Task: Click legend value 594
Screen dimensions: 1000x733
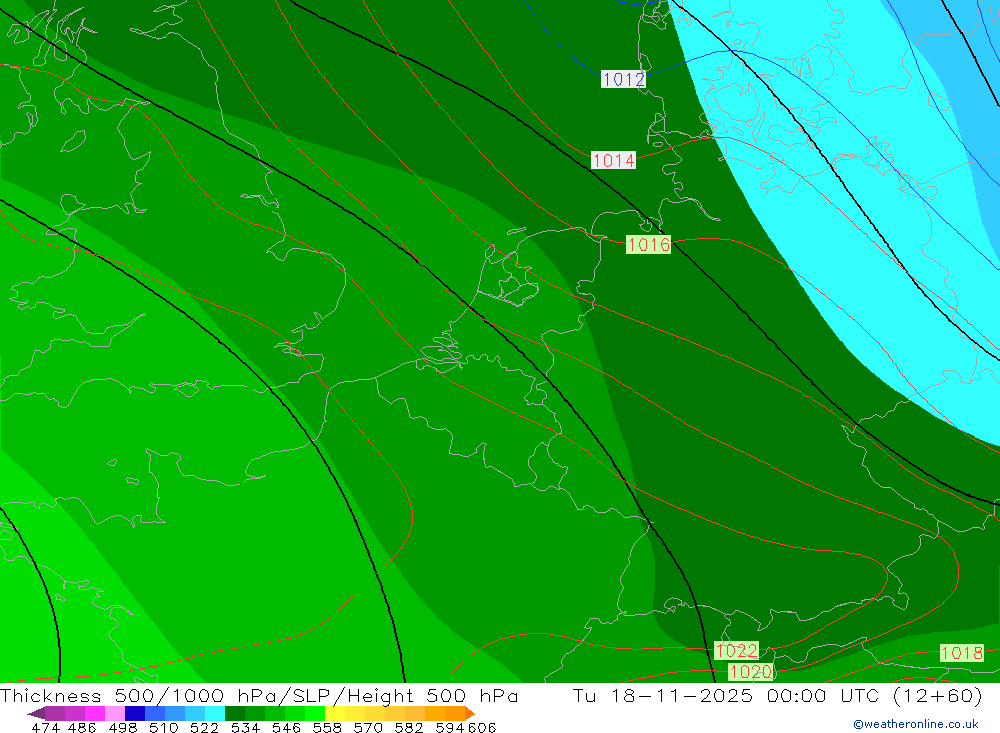Action: point(450,727)
